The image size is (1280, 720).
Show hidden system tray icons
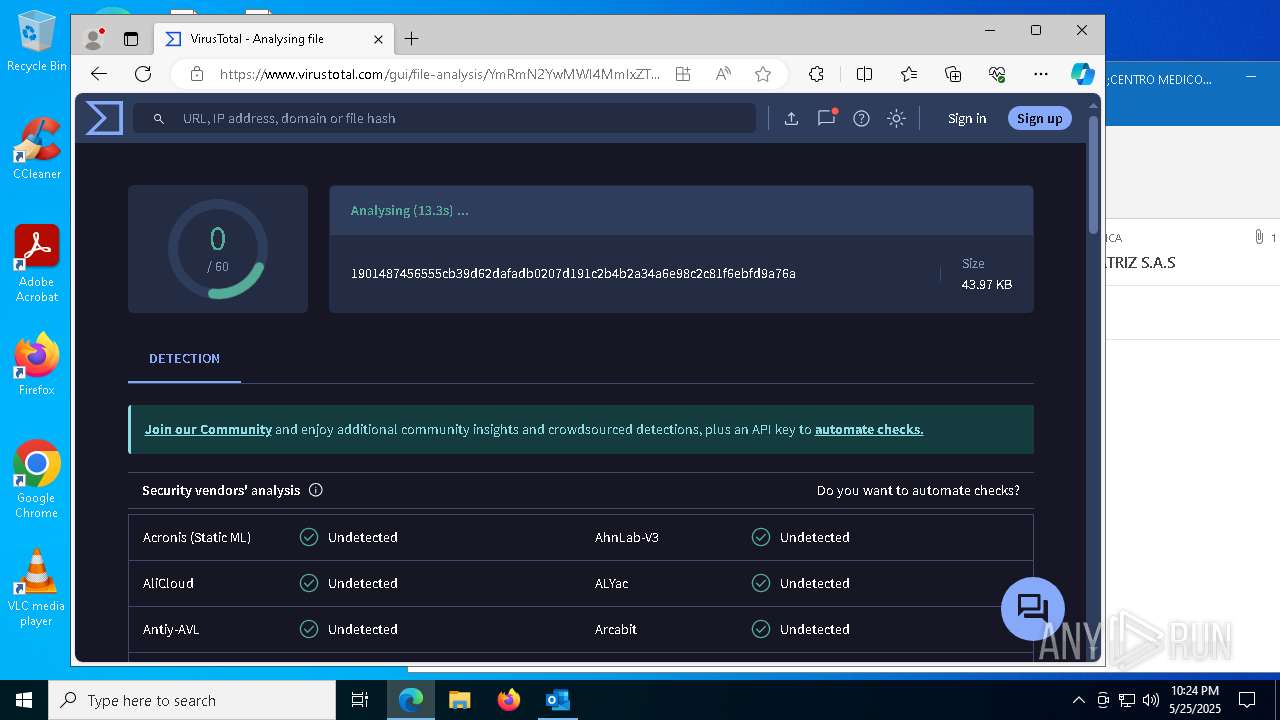1078,700
